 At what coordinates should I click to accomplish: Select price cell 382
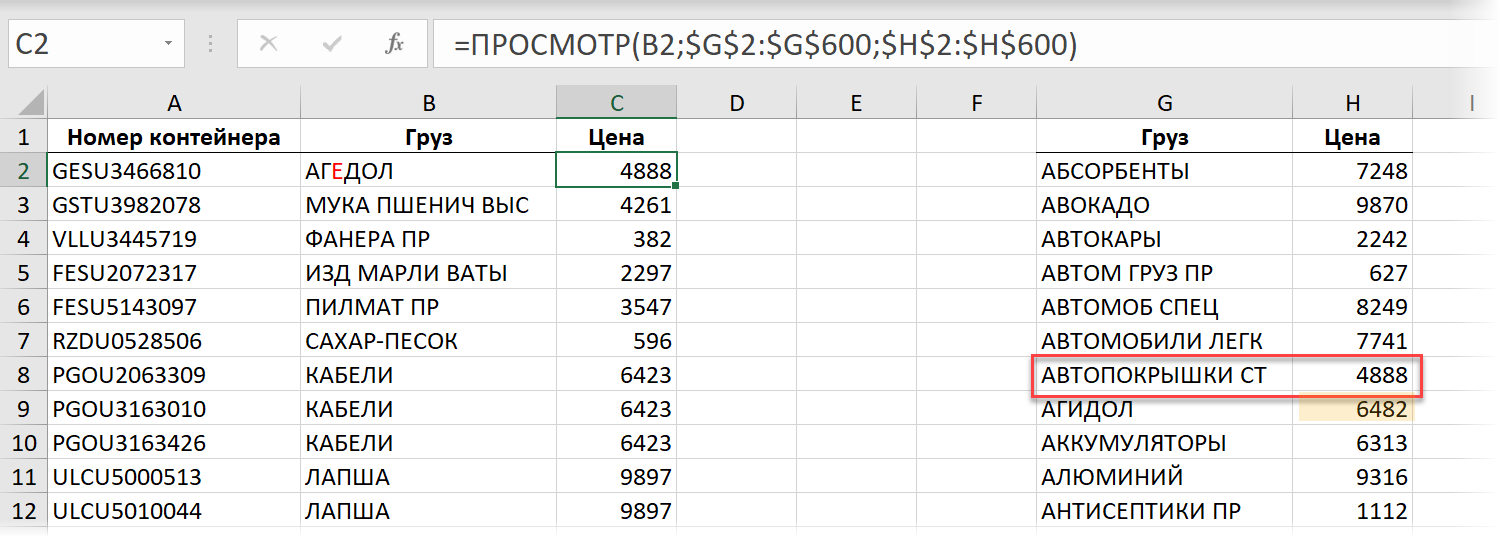click(617, 239)
